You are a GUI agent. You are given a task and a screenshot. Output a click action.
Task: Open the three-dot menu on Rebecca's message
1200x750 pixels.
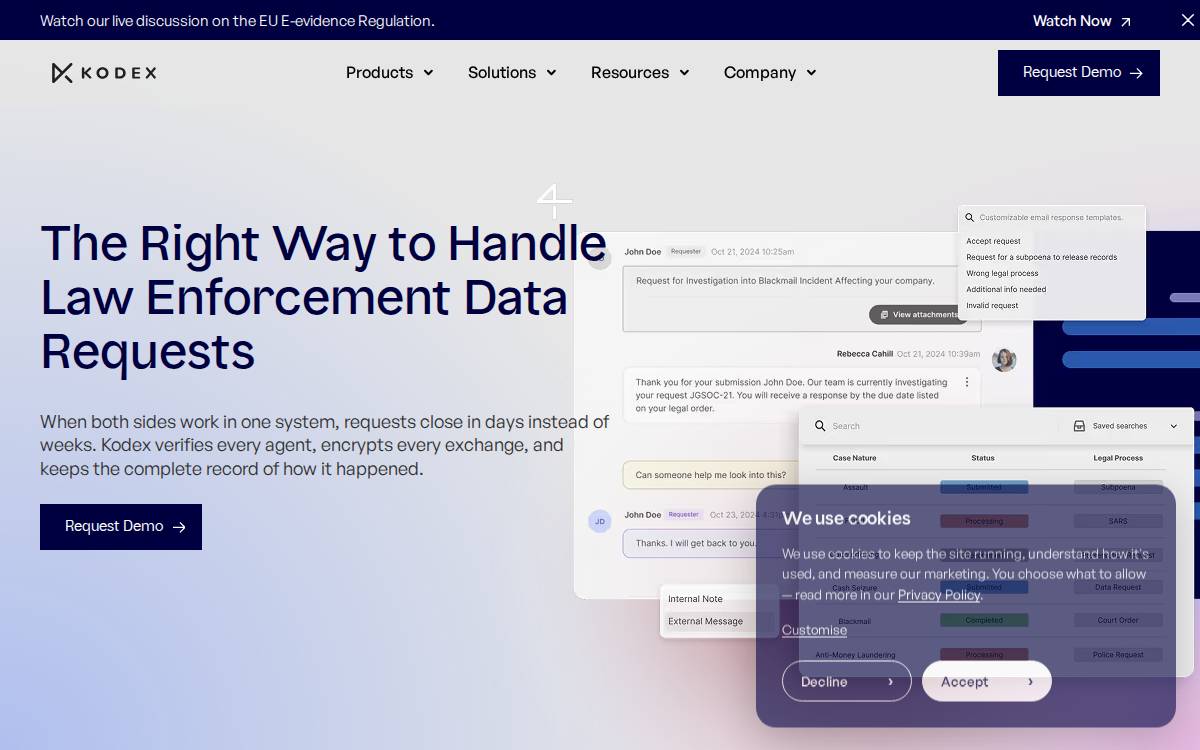click(x=966, y=382)
